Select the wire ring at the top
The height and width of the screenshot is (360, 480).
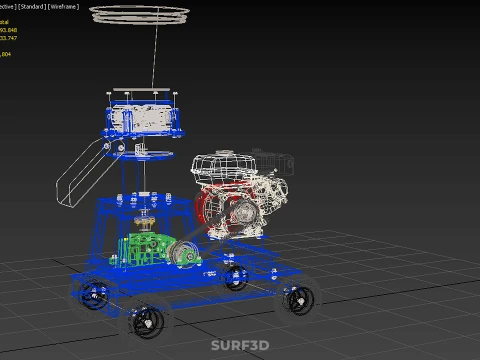click(x=139, y=14)
